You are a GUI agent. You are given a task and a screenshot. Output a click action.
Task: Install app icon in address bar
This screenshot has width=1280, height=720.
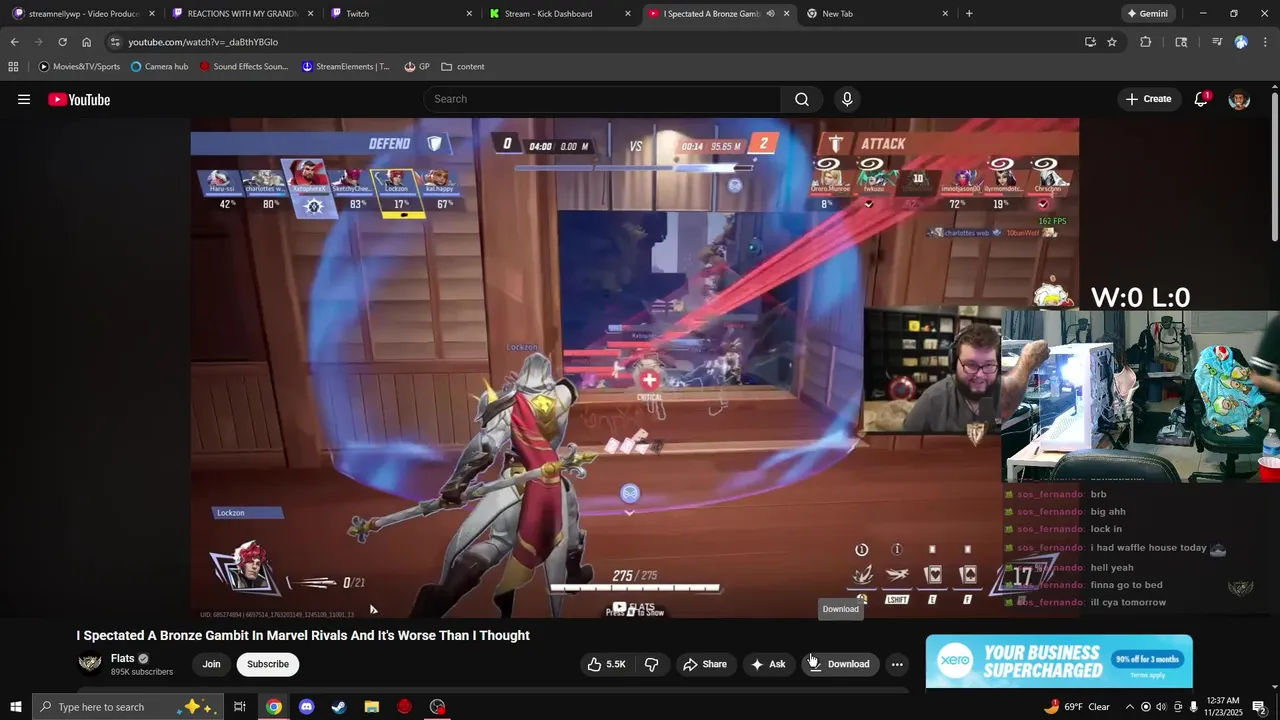coord(1090,42)
